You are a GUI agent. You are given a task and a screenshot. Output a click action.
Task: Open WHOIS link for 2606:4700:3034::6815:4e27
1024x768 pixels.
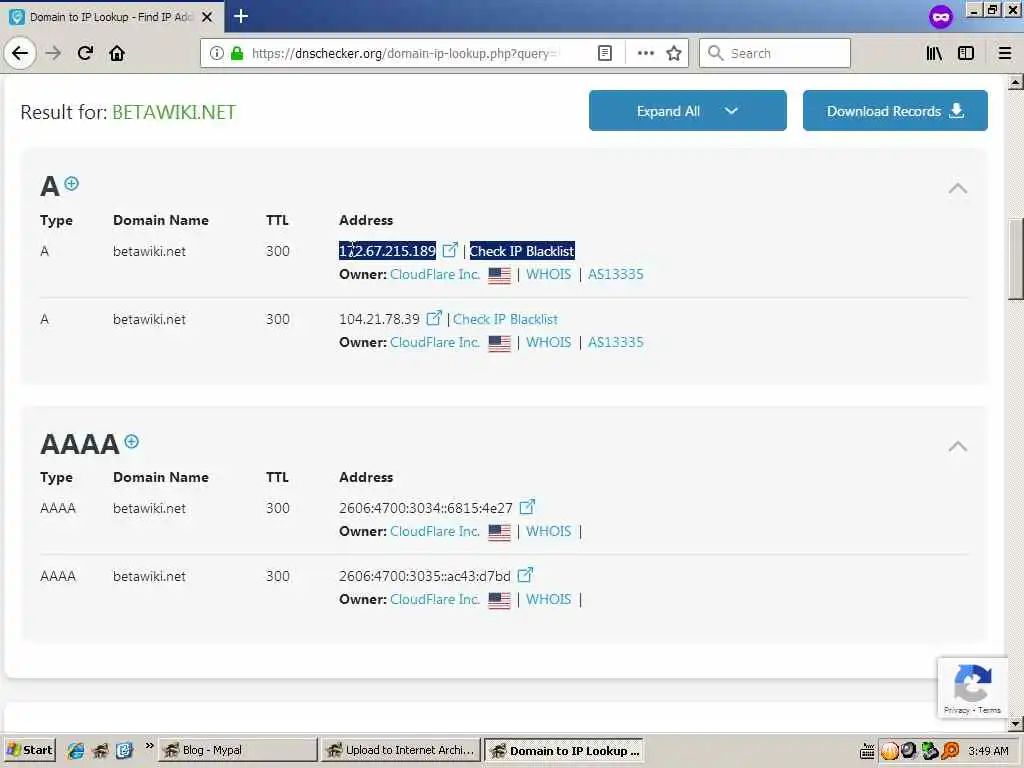click(x=549, y=532)
